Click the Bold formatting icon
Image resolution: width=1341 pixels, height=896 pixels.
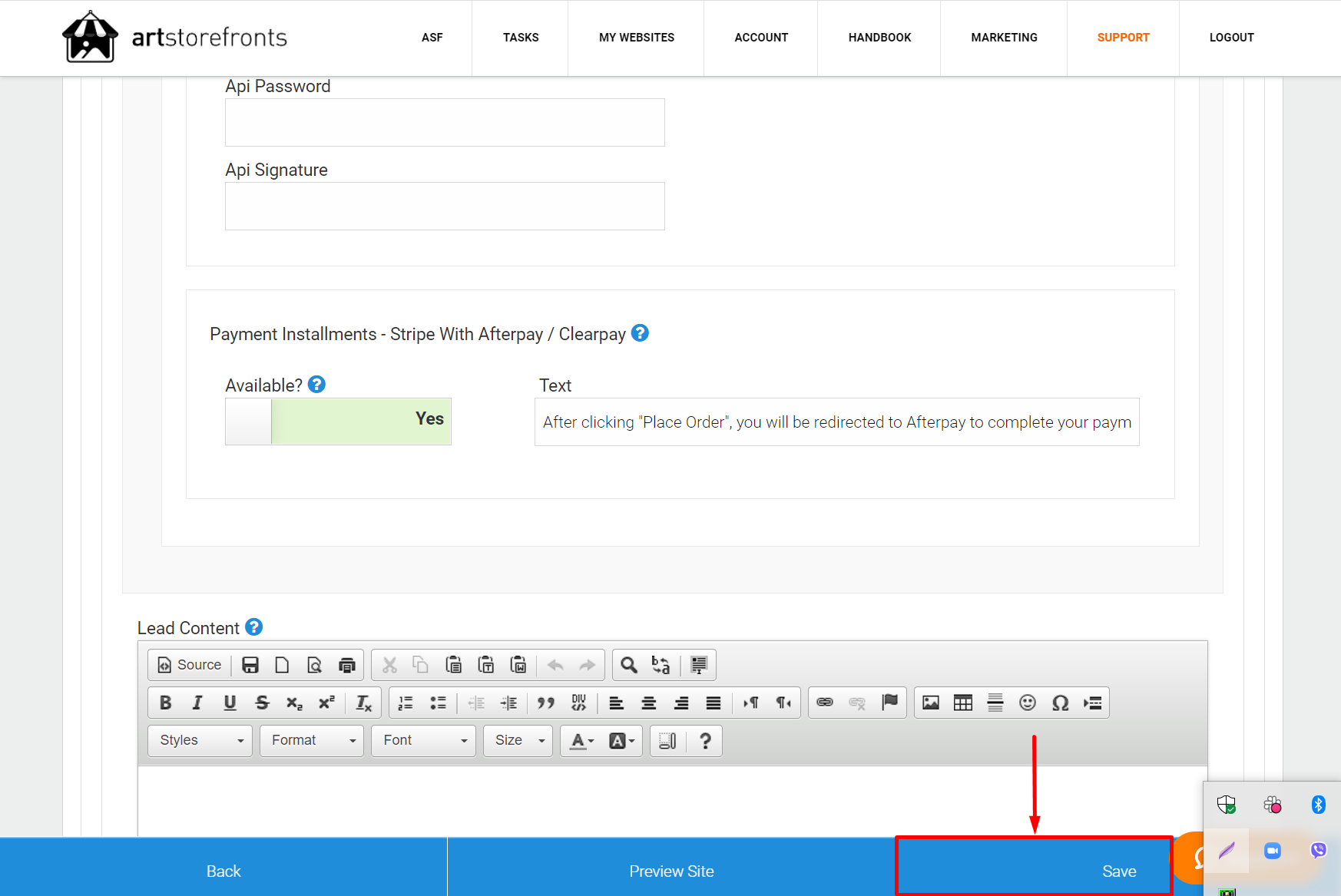tap(165, 703)
